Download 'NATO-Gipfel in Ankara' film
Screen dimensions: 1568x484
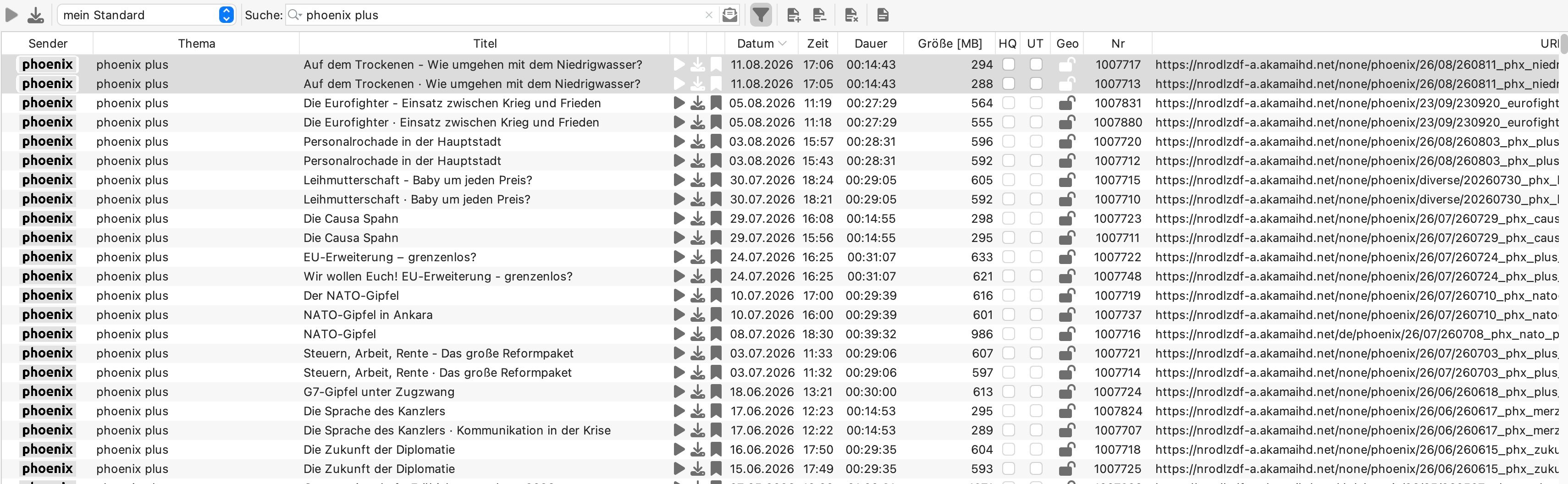pyautogui.click(x=697, y=315)
